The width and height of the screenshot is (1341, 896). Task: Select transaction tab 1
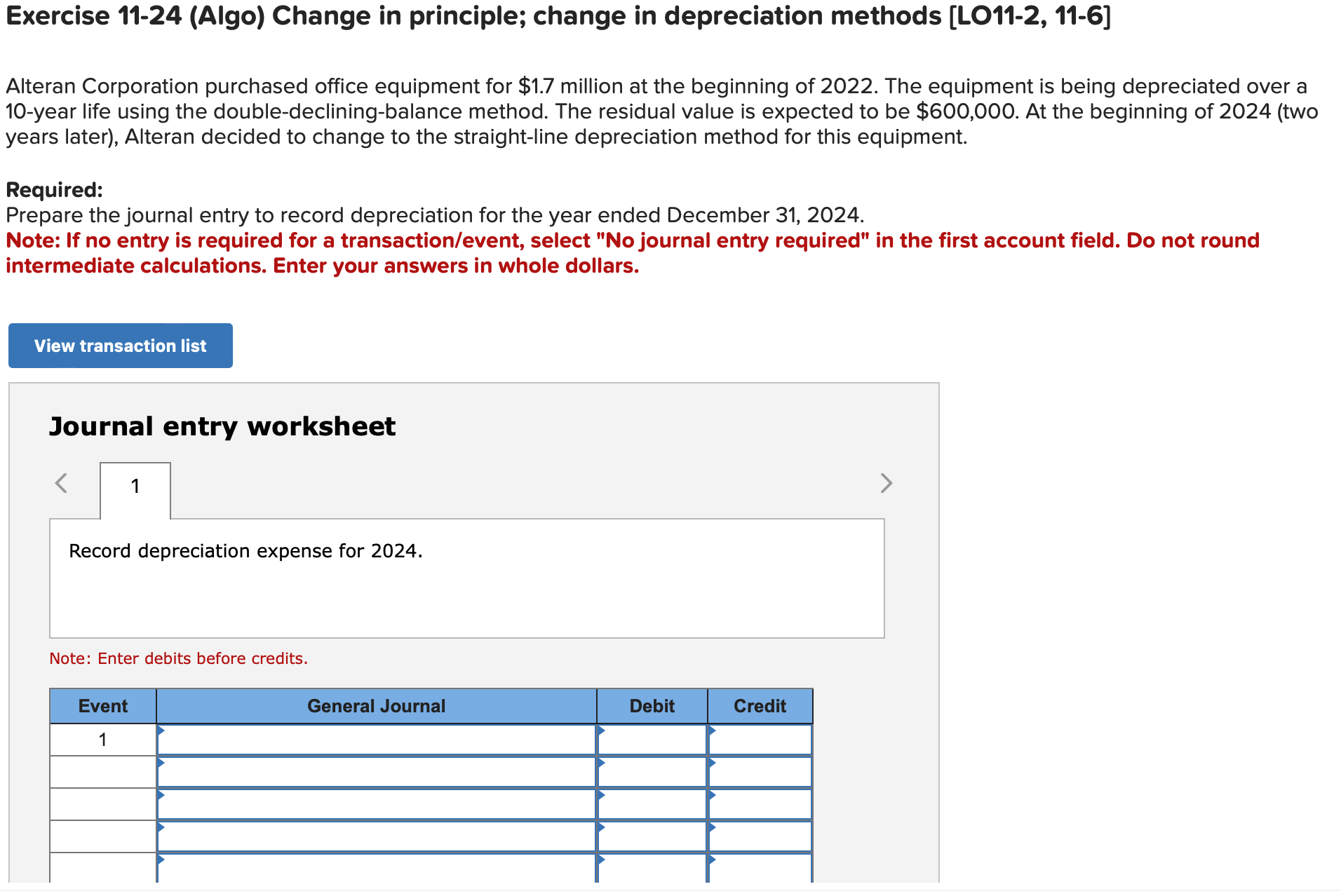pos(135,486)
